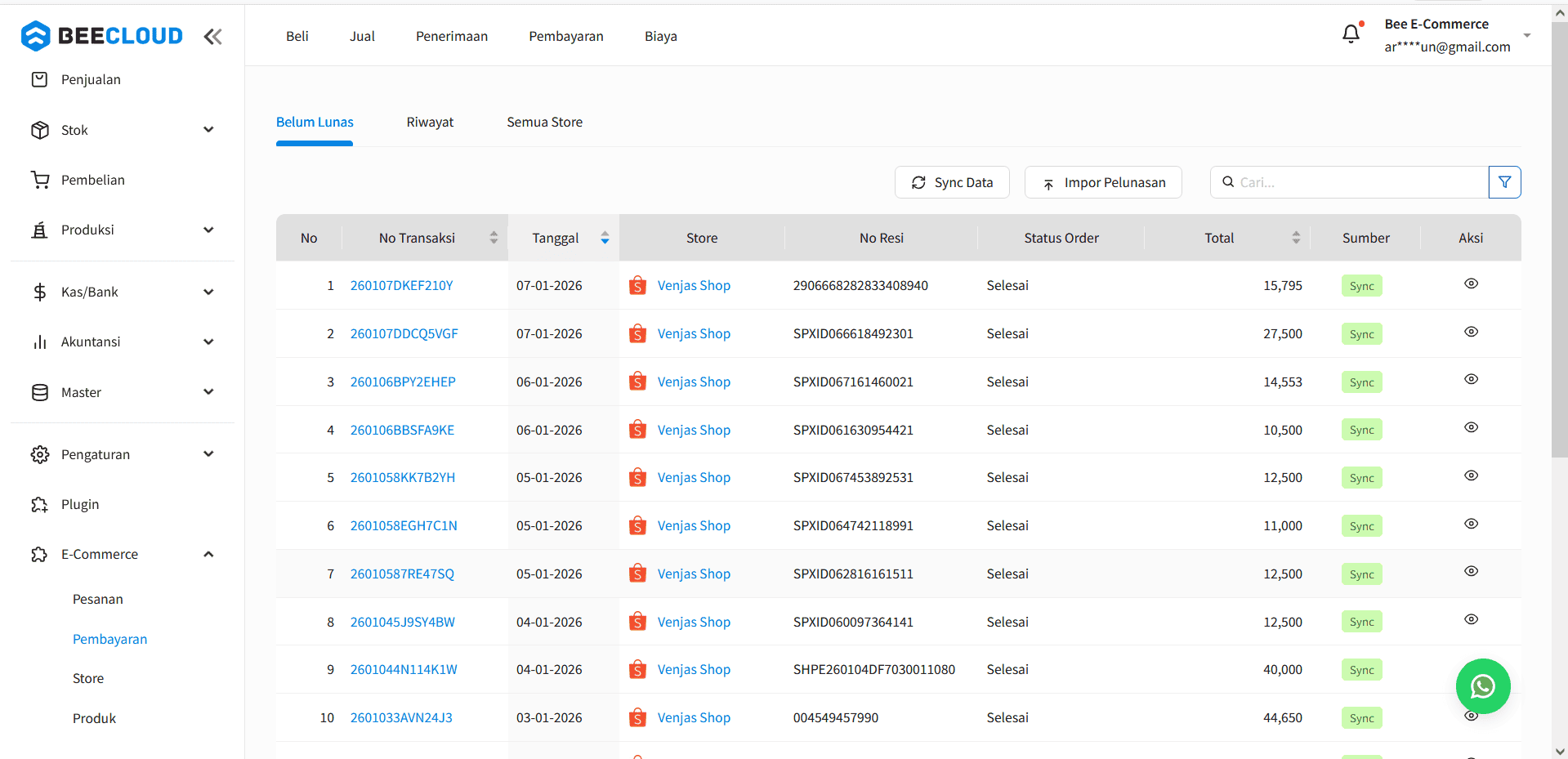Switch to the Riwayat tab
1568x759 pixels.
coord(430,122)
